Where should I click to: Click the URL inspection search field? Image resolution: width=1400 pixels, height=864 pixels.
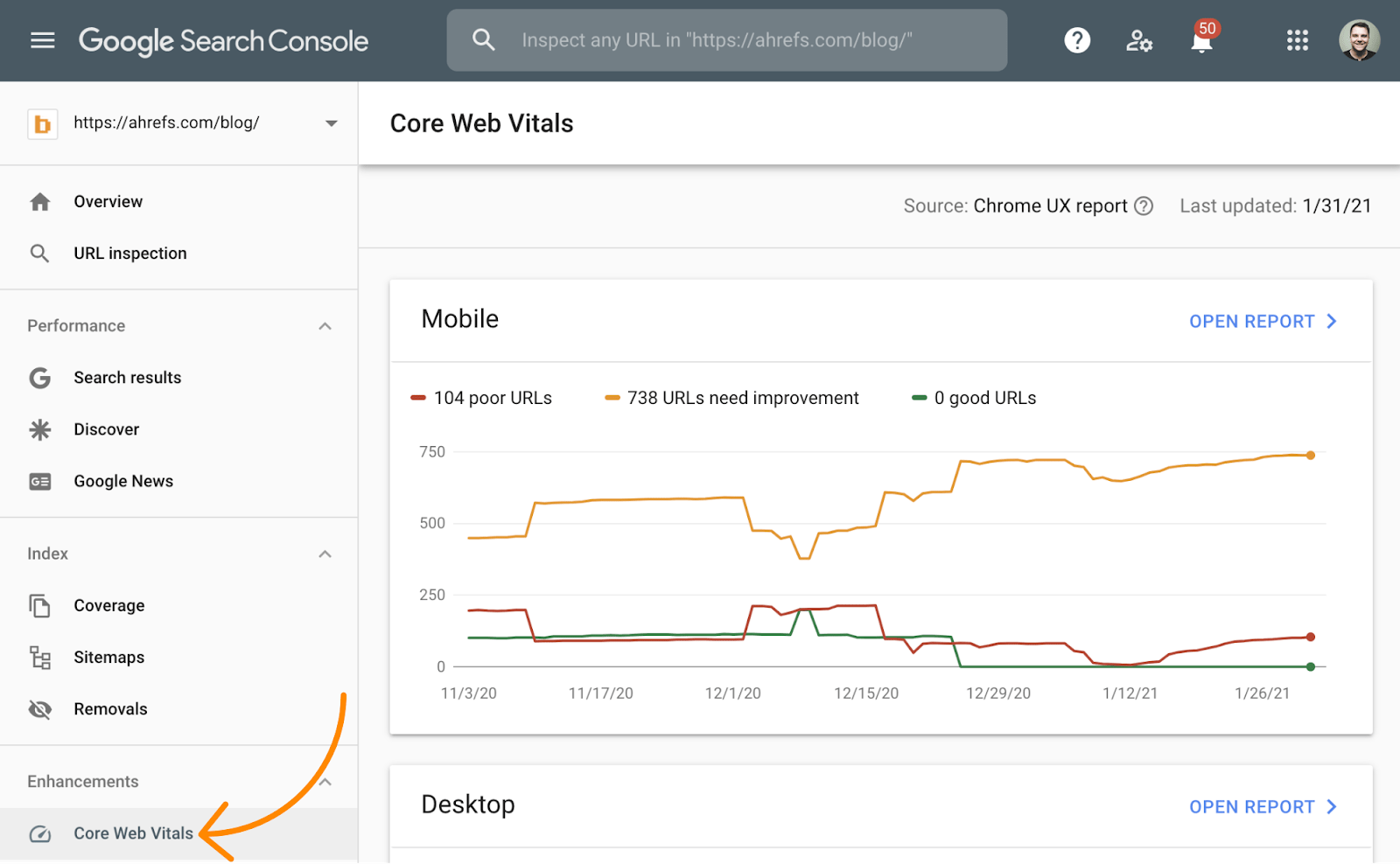(x=726, y=40)
